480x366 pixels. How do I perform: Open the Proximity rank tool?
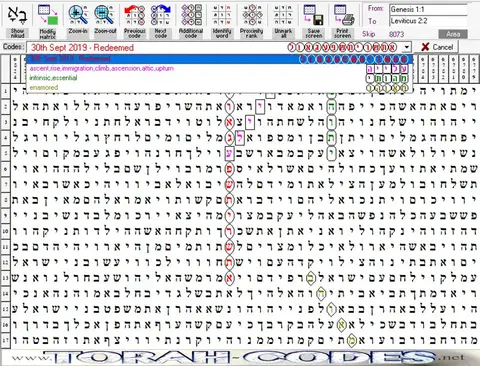252,15
